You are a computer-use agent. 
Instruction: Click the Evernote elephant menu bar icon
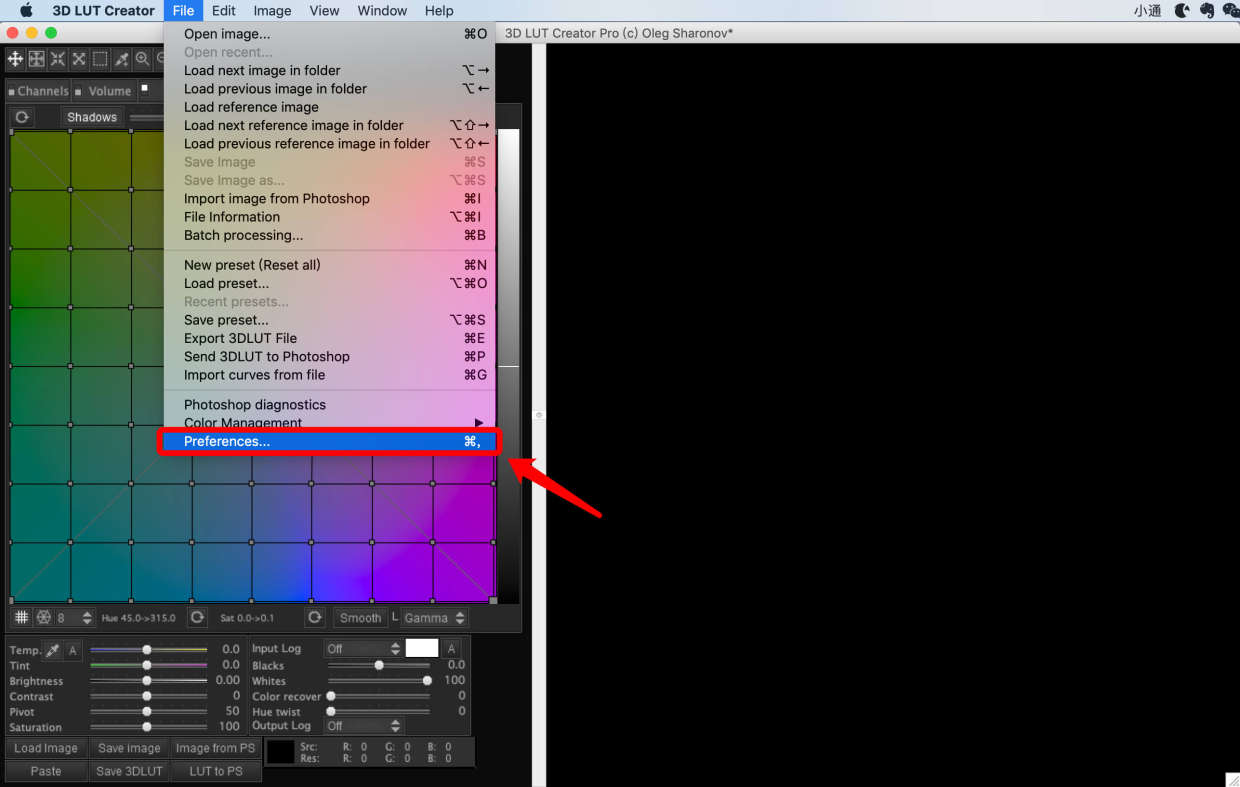1207,11
